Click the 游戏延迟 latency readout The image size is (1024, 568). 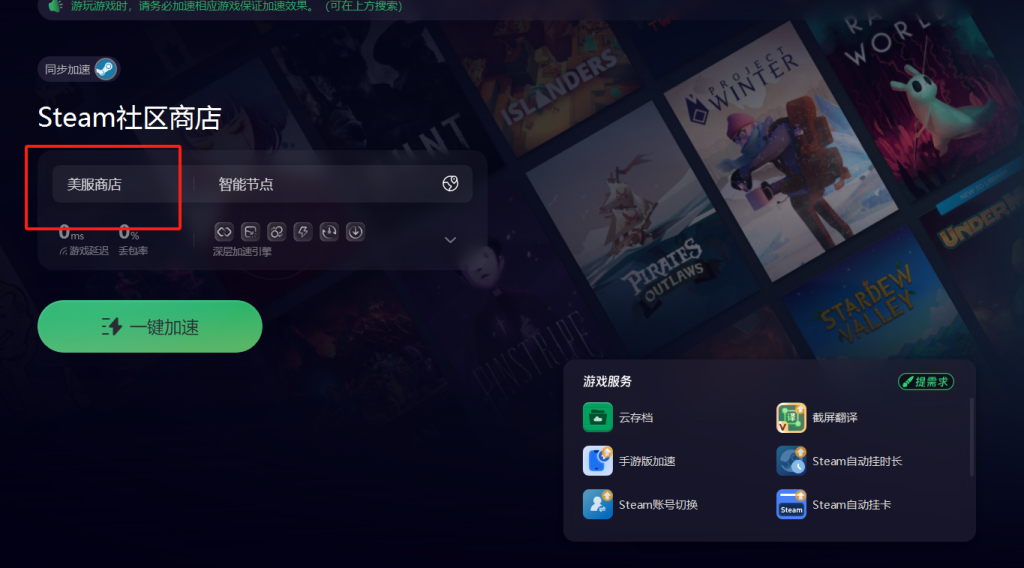(84, 240)
